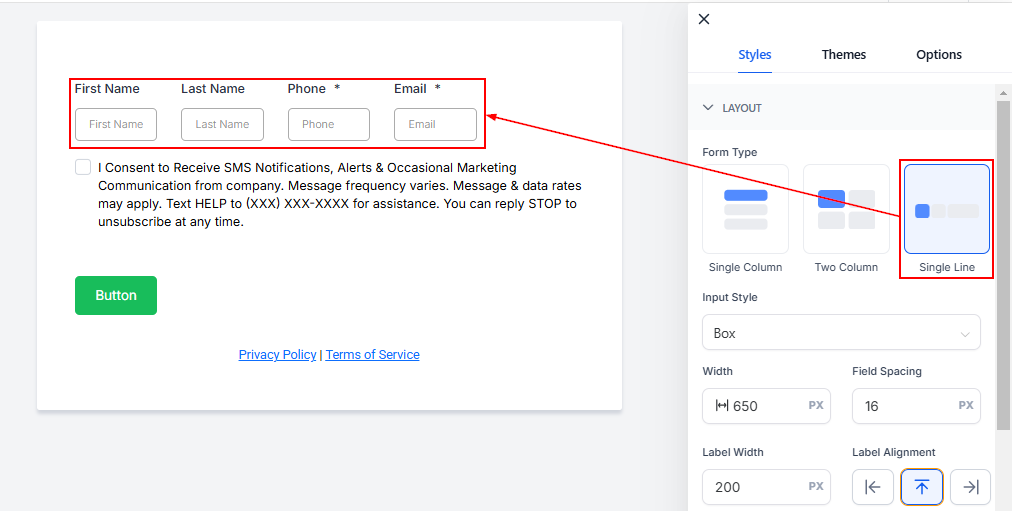Close the styles side panel
Image resolution: width=1012 pixels, height=511 pixels.
coord(704,19)
